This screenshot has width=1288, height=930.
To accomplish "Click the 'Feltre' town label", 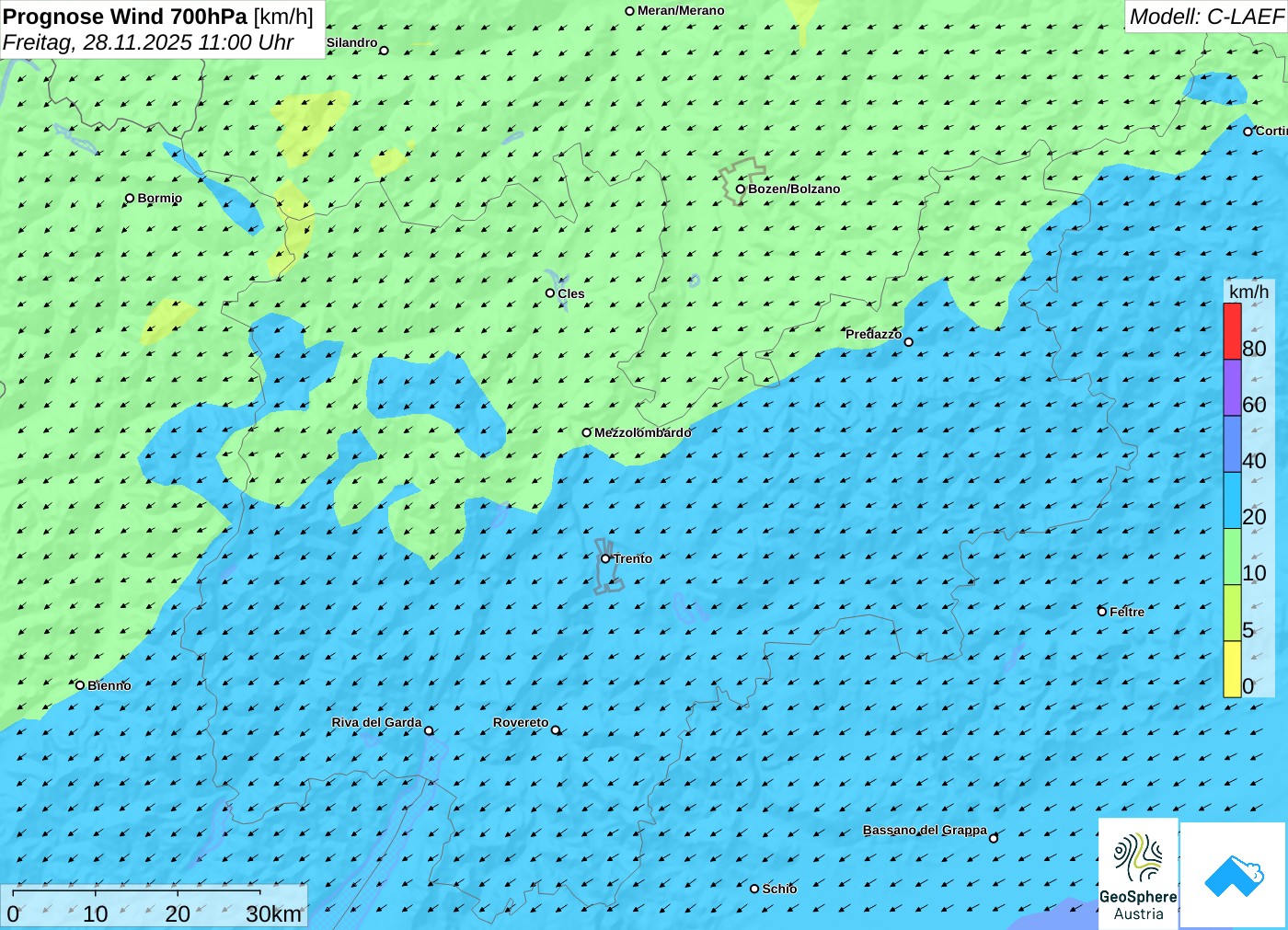I will [1127, 612].
